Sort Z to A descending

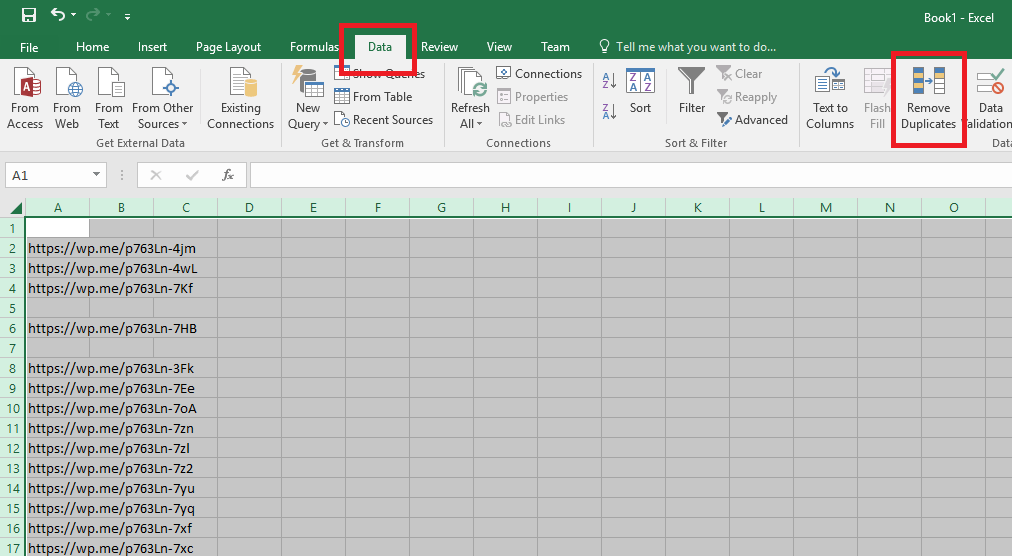tap(609, 111)
